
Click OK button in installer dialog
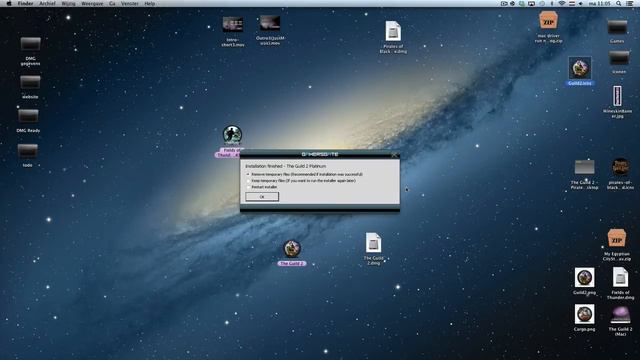(262, 197)
